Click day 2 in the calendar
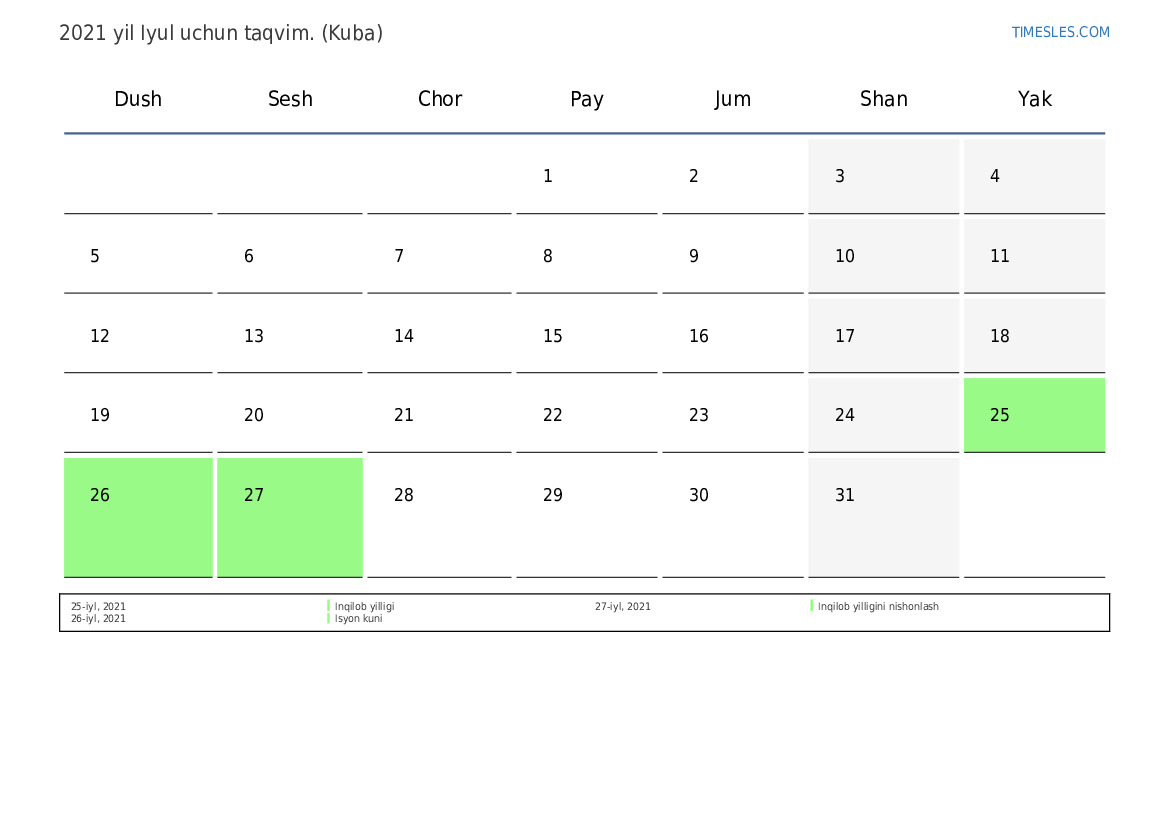 coord(733,176)
